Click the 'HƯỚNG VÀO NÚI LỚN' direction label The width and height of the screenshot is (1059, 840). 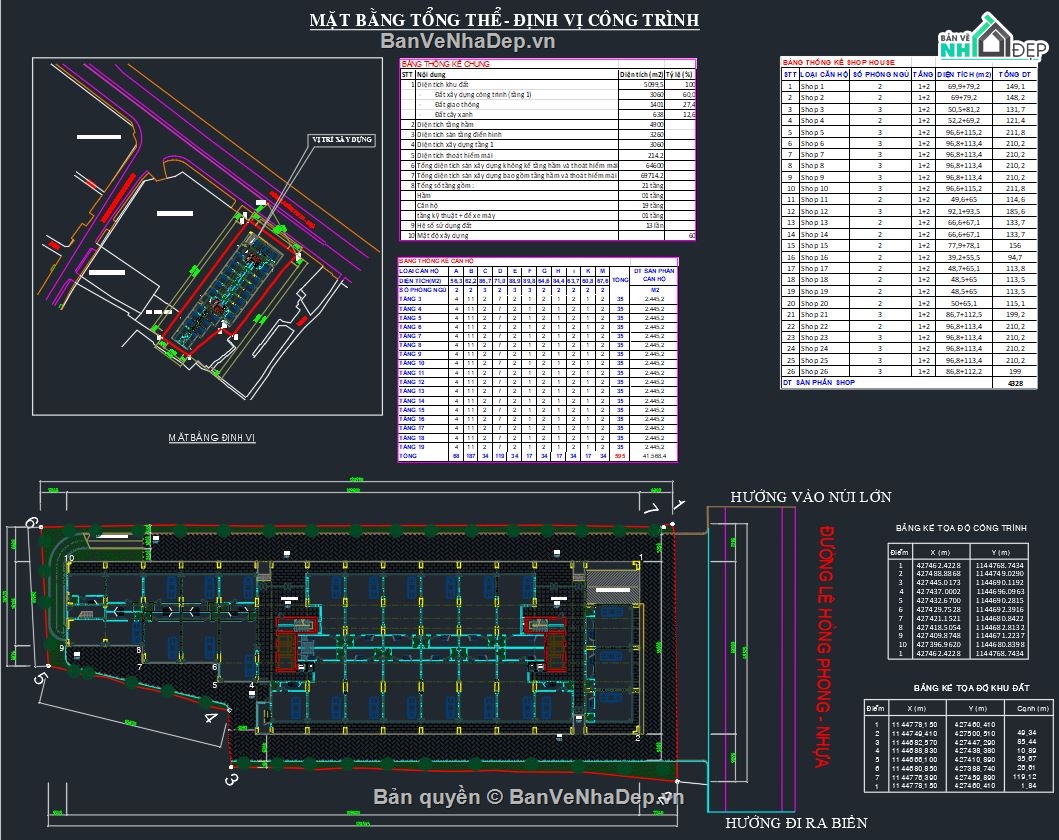click(x=810, y=497)
